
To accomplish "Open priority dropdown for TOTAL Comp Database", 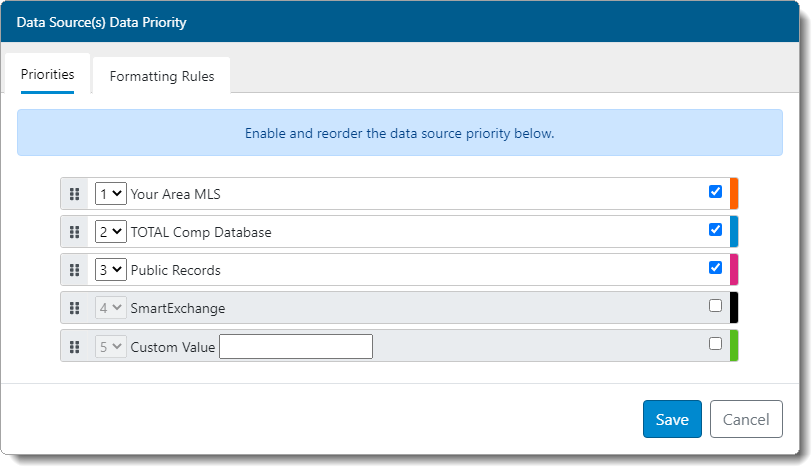I will 110,232.
